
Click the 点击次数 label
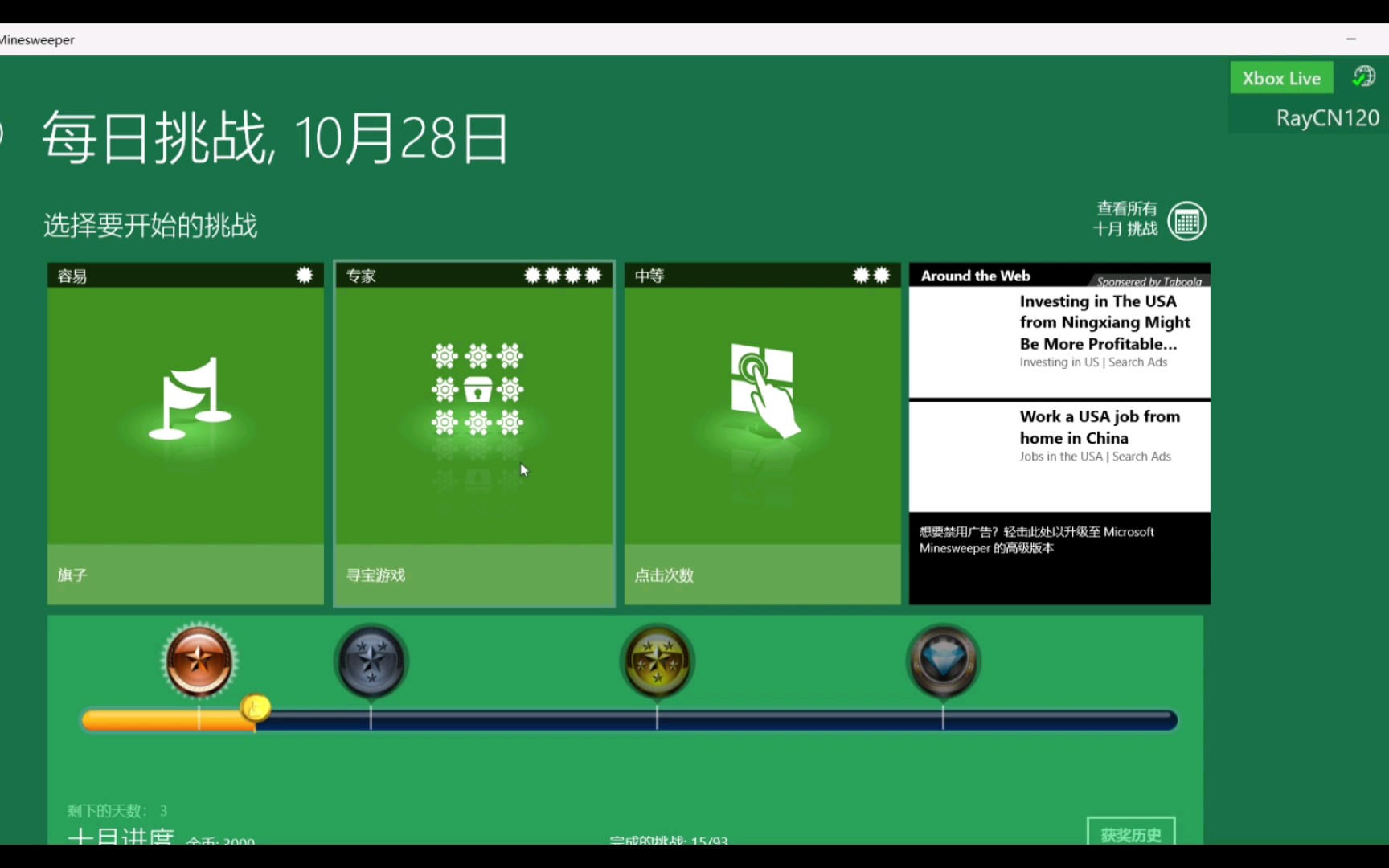click(x=664, y=575)
